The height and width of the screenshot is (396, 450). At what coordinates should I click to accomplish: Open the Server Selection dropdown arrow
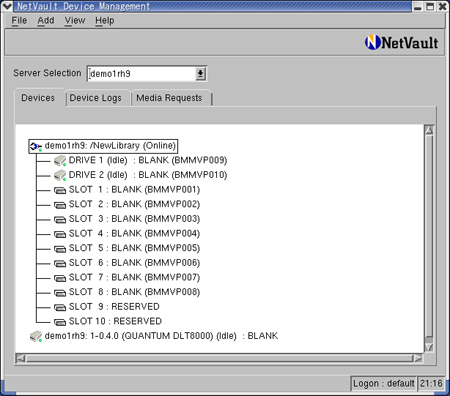[200, 74]
